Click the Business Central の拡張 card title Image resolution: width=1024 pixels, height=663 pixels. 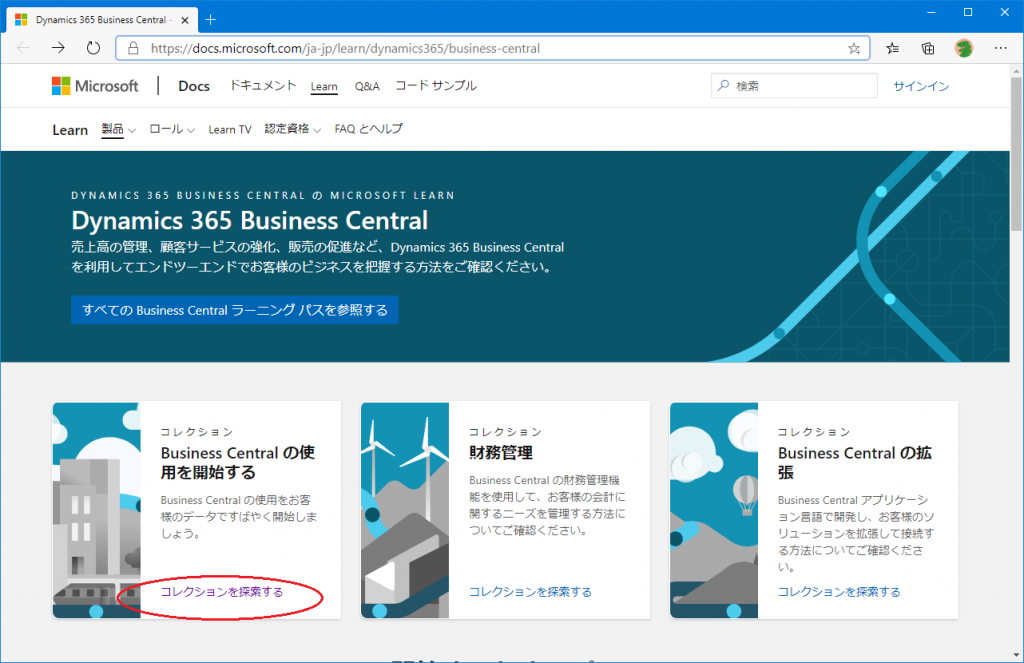click(x=854, y=462)
